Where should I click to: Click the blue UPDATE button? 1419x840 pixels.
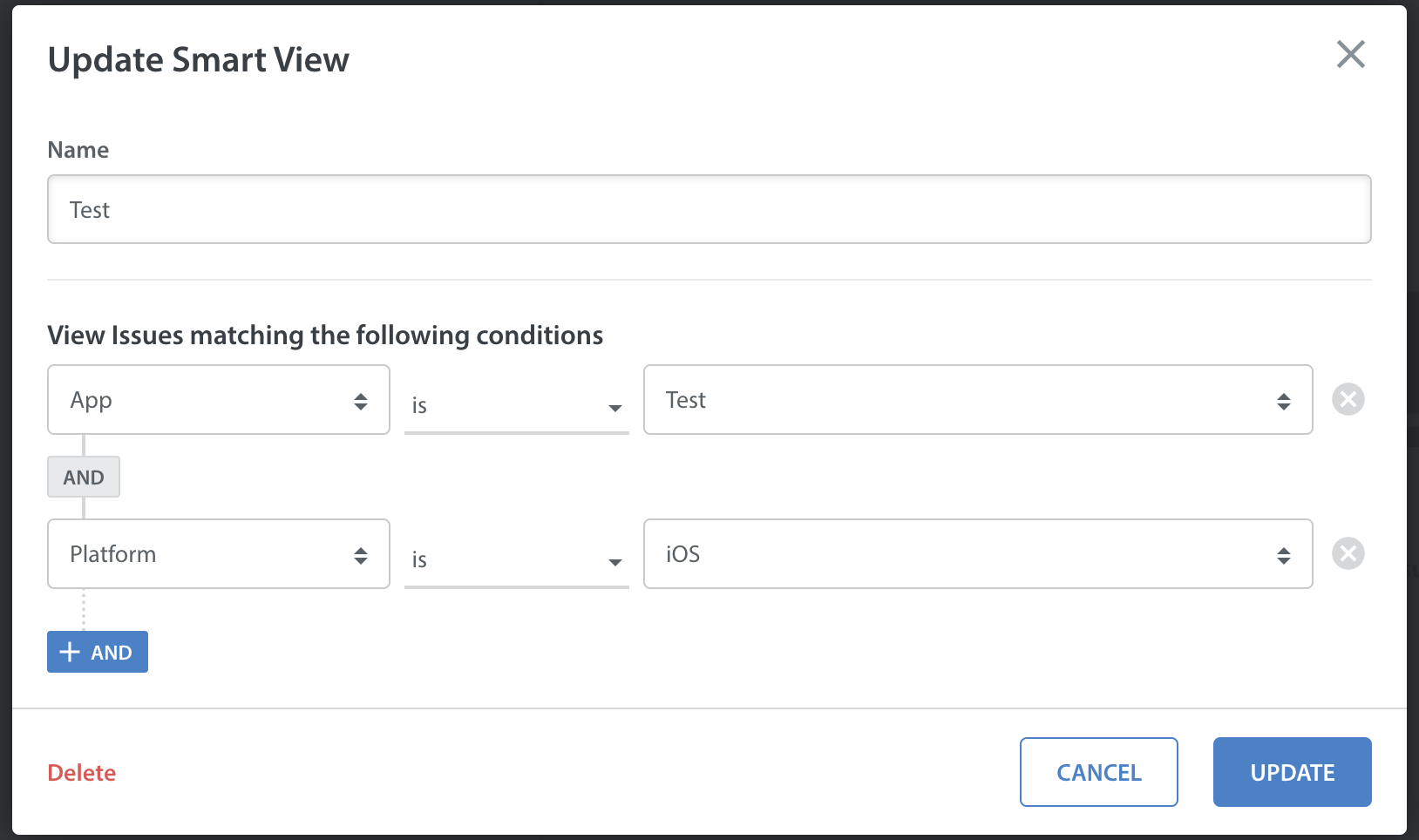point(1293,772)
